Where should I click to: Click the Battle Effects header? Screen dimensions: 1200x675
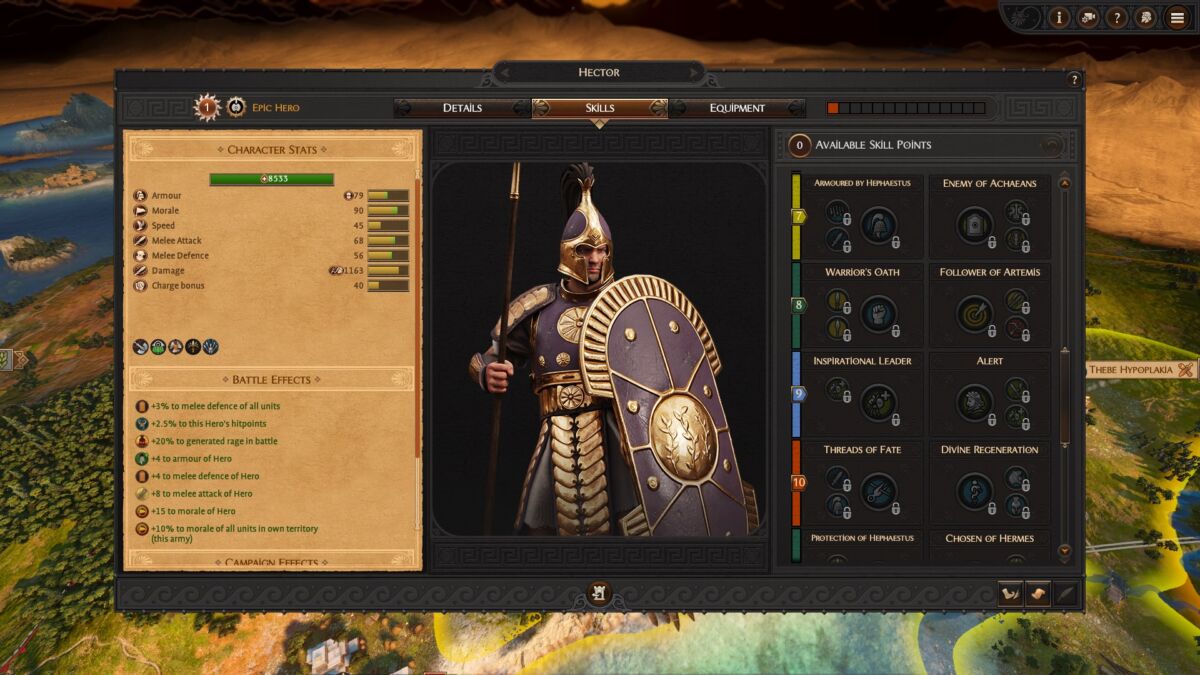(272, 380)
